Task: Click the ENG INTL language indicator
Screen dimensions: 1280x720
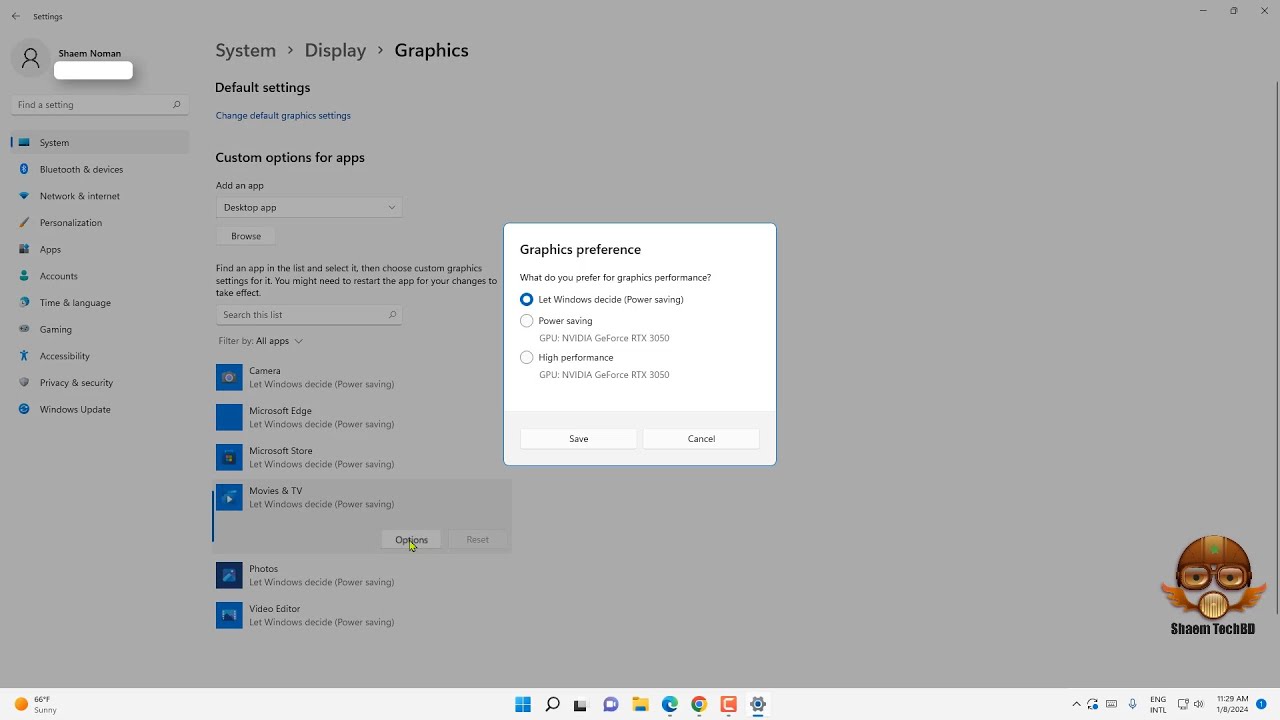Action: (1158, 704)
